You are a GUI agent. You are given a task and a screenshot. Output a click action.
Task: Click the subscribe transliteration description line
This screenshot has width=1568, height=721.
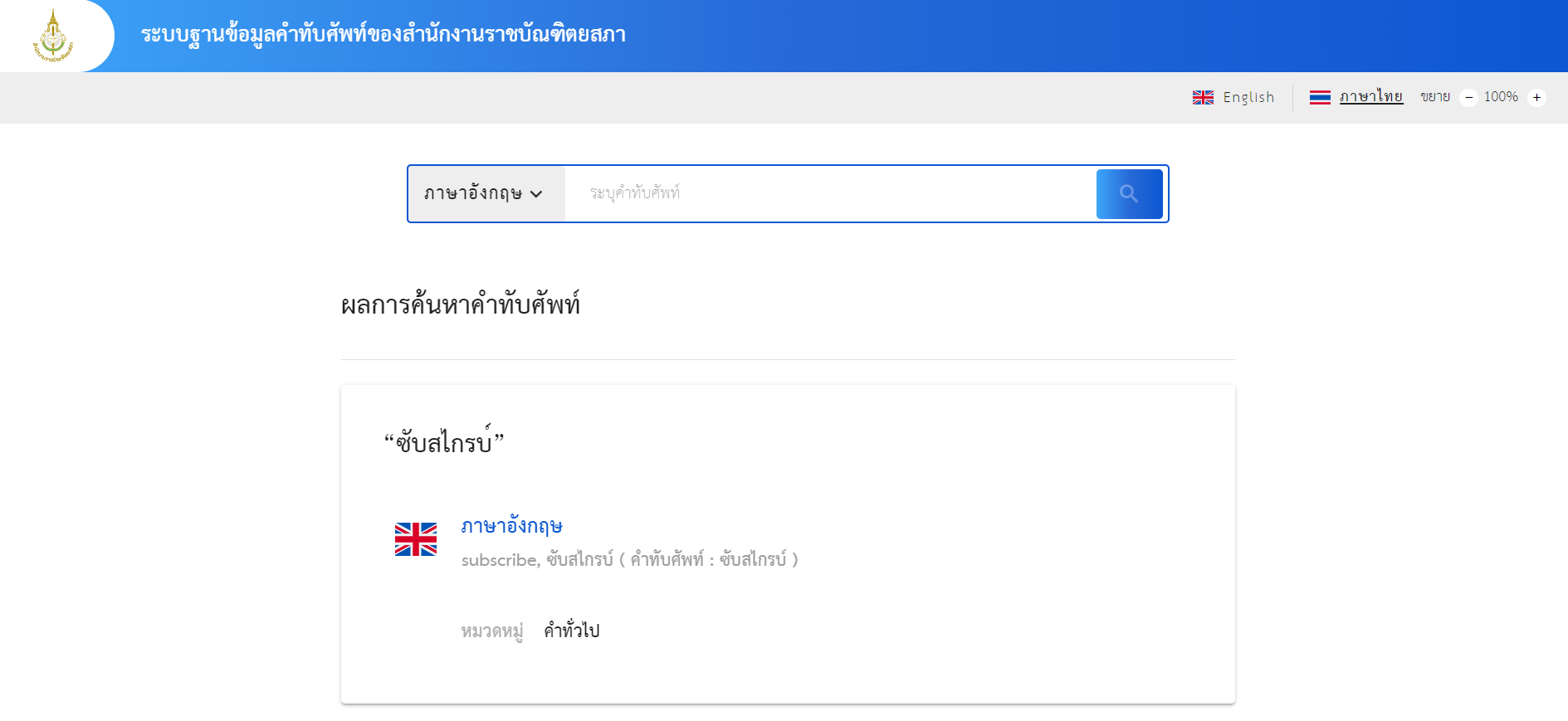coord(629,560)
